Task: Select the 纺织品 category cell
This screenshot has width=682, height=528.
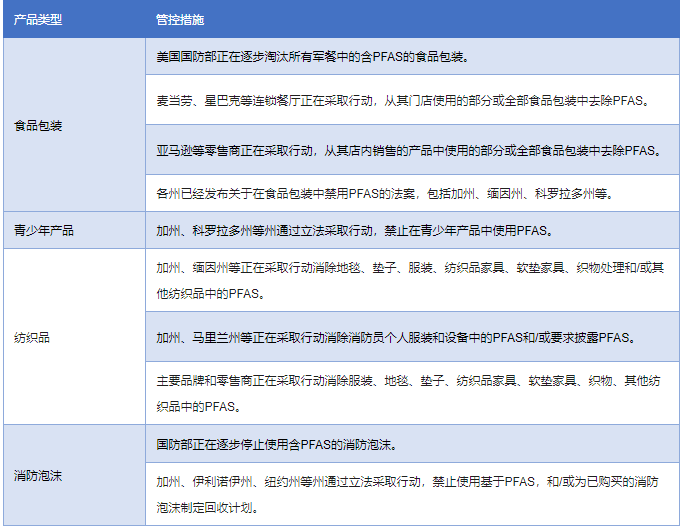Action: coord(32,338)
